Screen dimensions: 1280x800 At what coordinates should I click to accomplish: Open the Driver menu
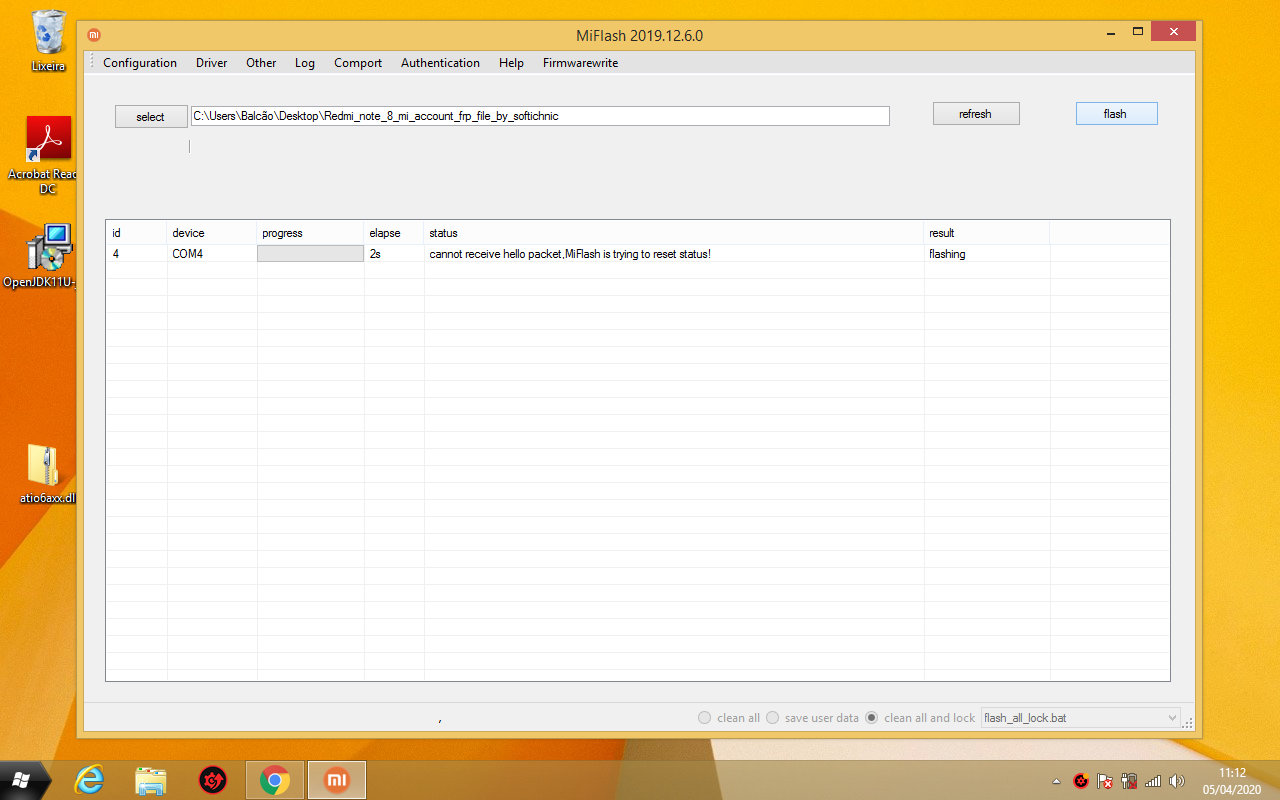(211, 62)
